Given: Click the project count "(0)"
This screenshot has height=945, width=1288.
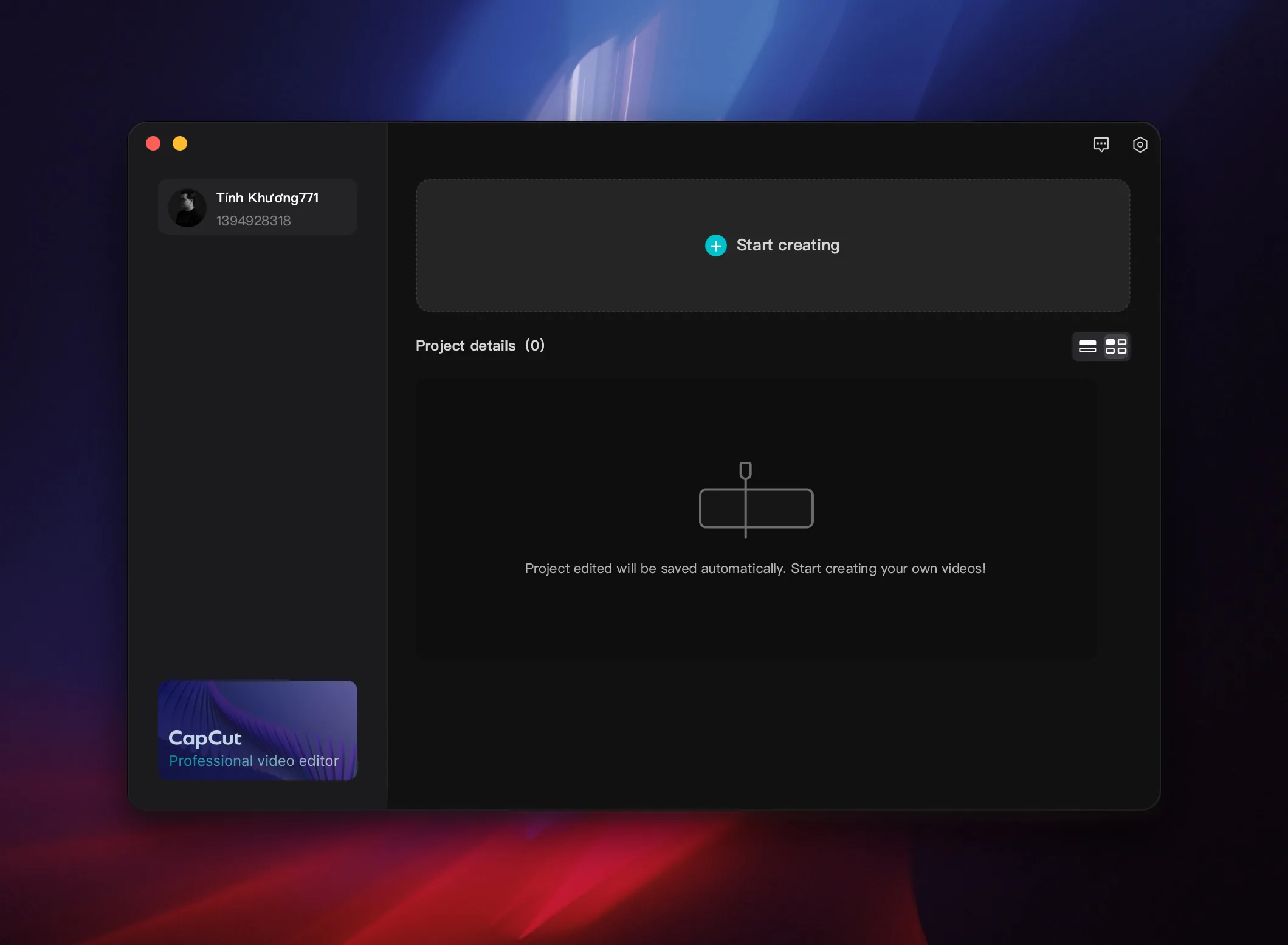Looking at the screenshot, I should [x=535, y=346].
